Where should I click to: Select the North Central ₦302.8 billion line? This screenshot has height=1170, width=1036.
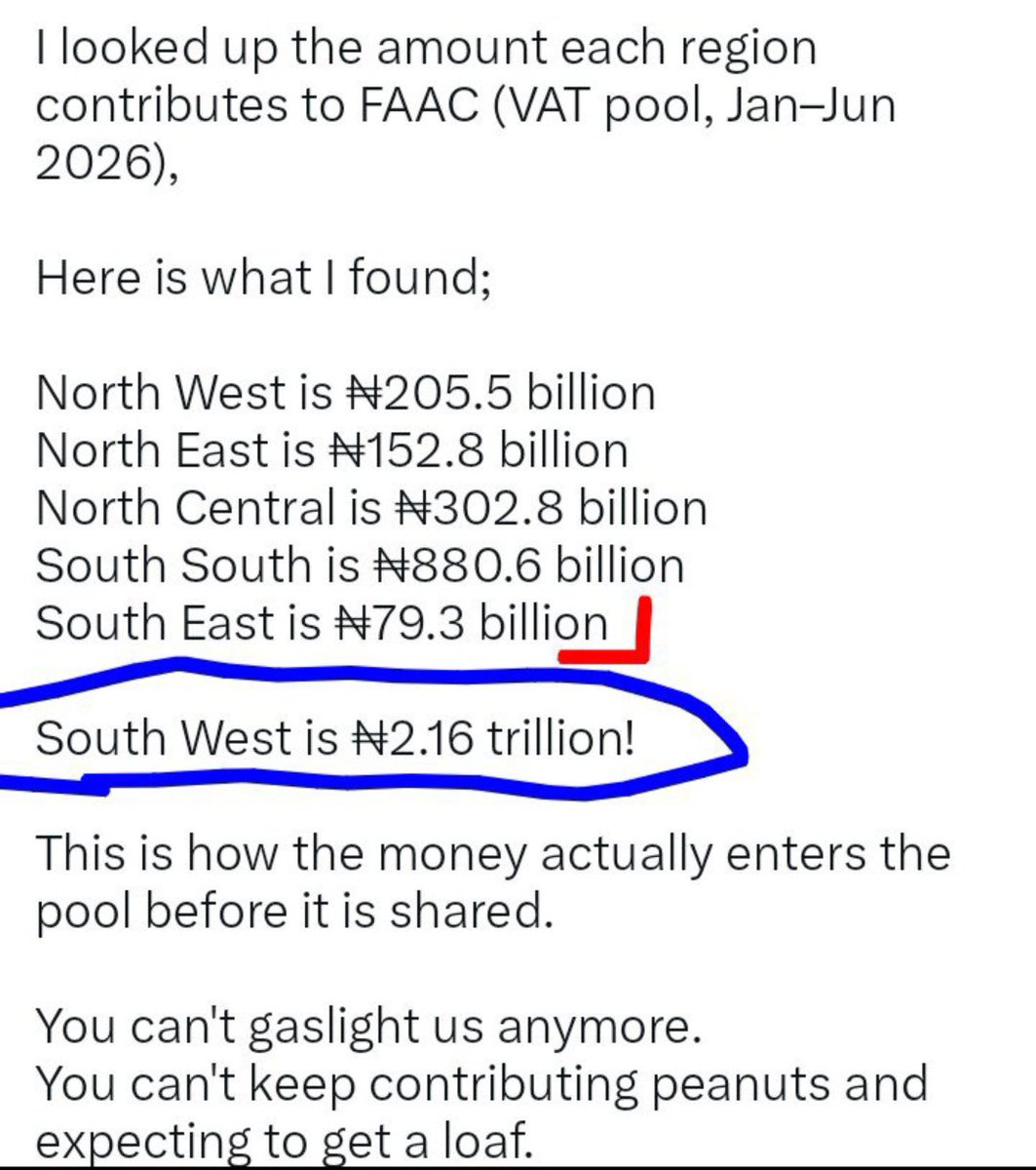pyautogui.click(x=372, y=508)
